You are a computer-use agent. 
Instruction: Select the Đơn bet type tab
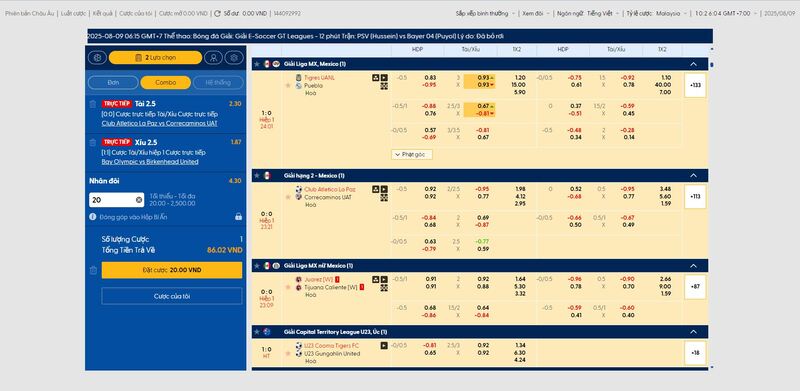click(x=113, y=83)
